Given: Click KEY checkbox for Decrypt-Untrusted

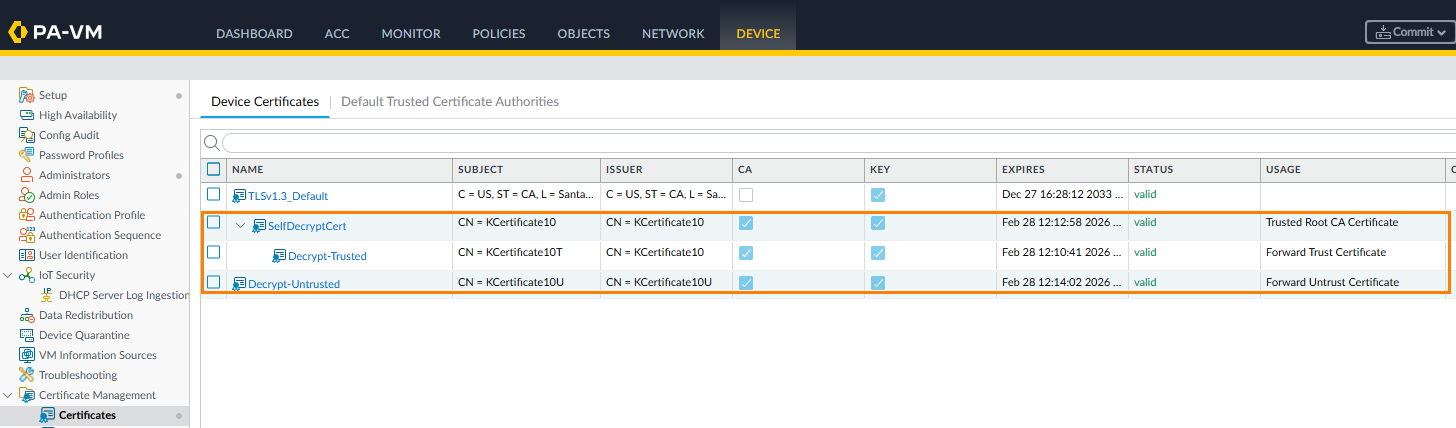Looking at the screenshot, I should [878, 283].
